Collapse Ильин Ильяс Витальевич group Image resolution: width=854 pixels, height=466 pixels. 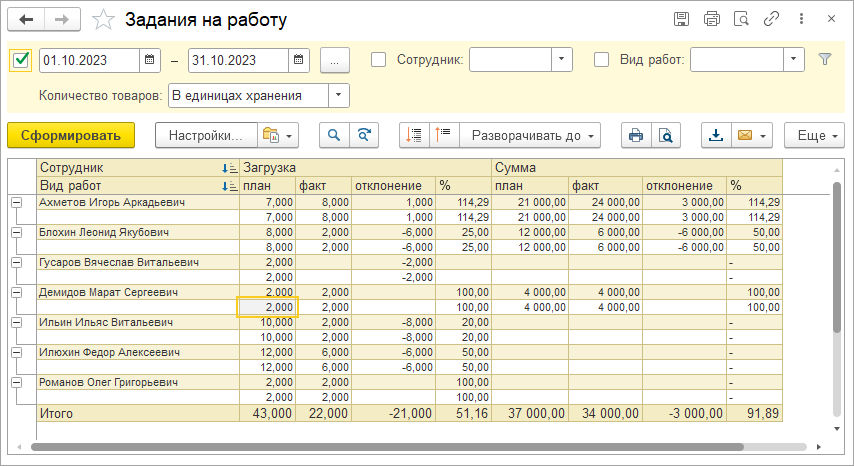click(17, 322)
